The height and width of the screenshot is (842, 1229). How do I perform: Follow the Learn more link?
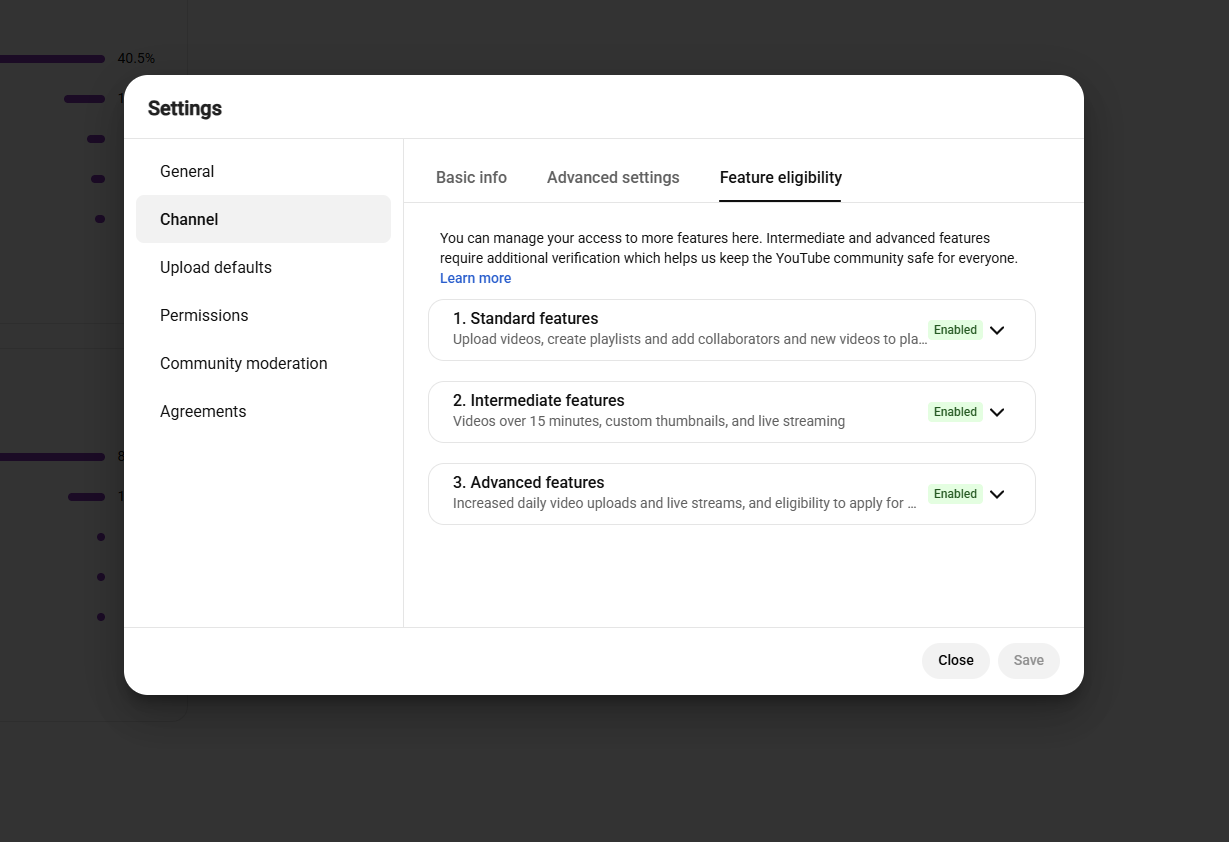(475, 278)
